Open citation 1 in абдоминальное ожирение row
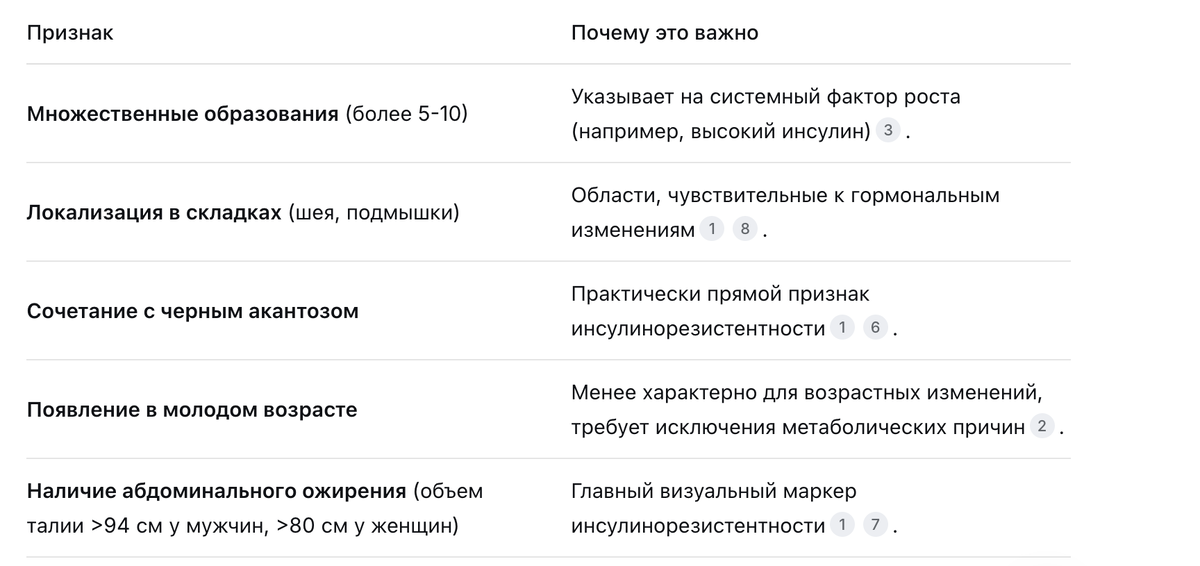1200x566 pixels. 842,525
